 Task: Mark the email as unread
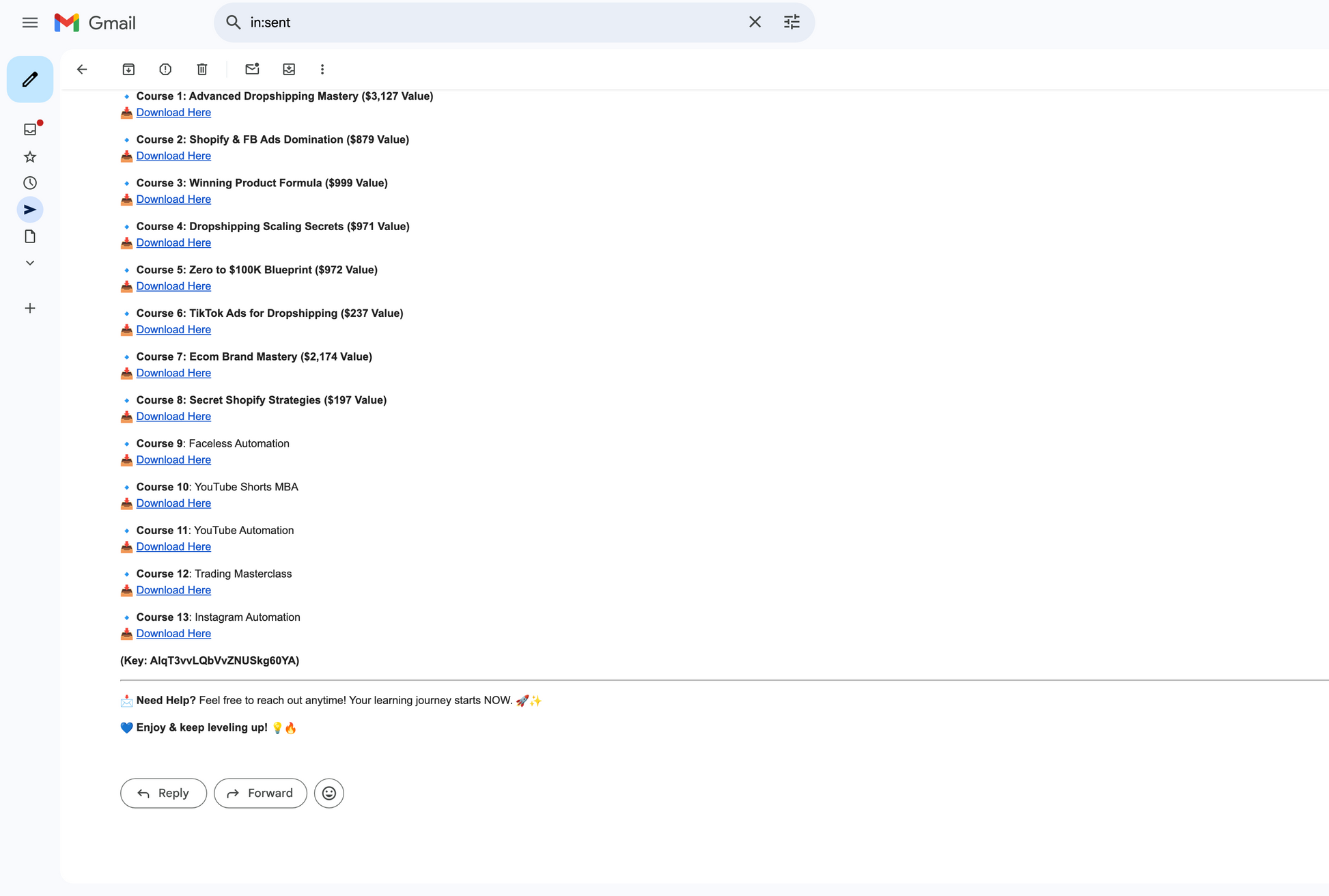(x=252, y=69)
